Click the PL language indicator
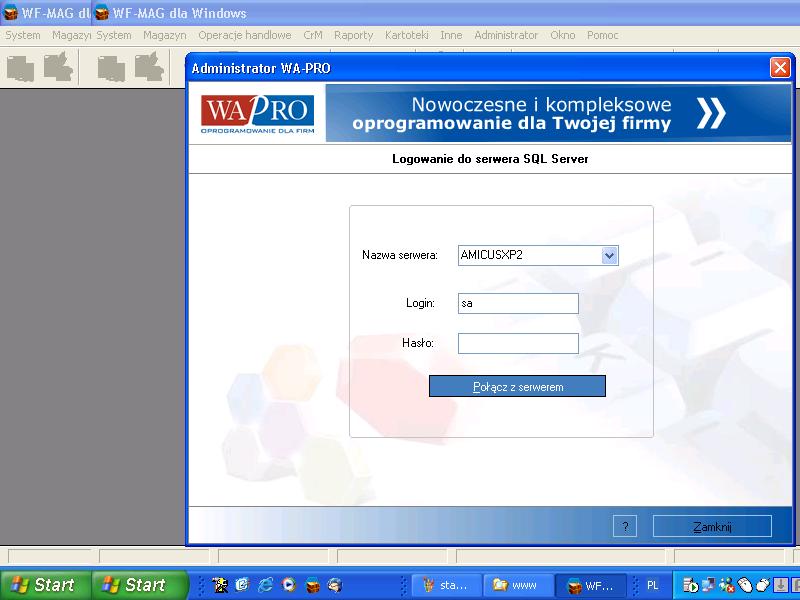Viewport: 800px width, 600px height. 652,585
